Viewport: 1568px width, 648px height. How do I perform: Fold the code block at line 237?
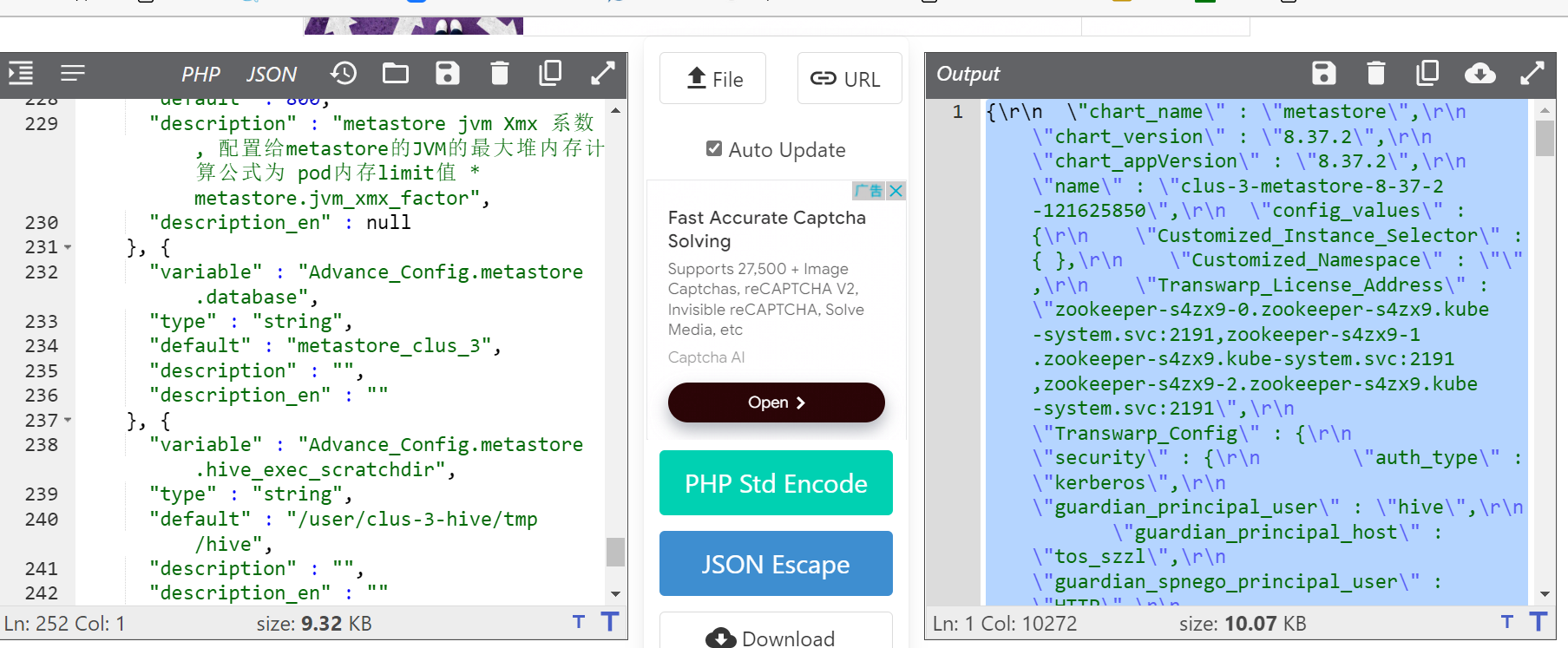point(68,421)
